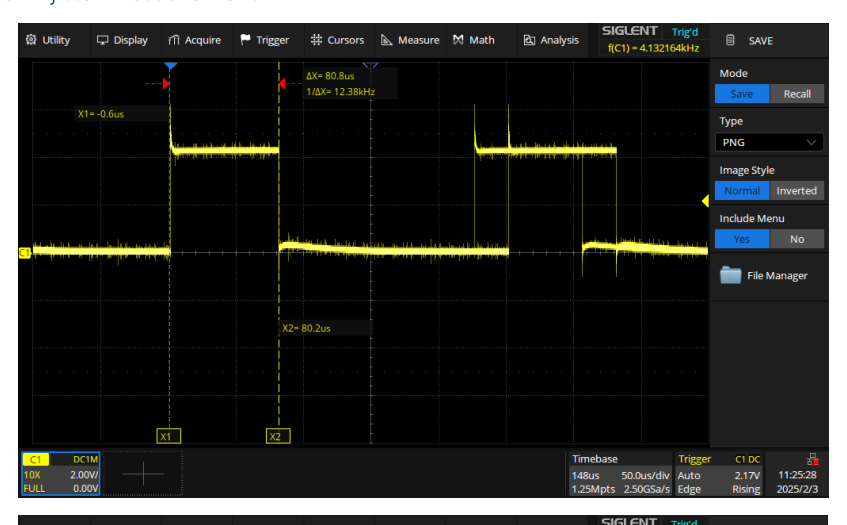This screenshot has height=525, width=847.
Task: Click the 50.0us/div timebase value
Action: 645,475
